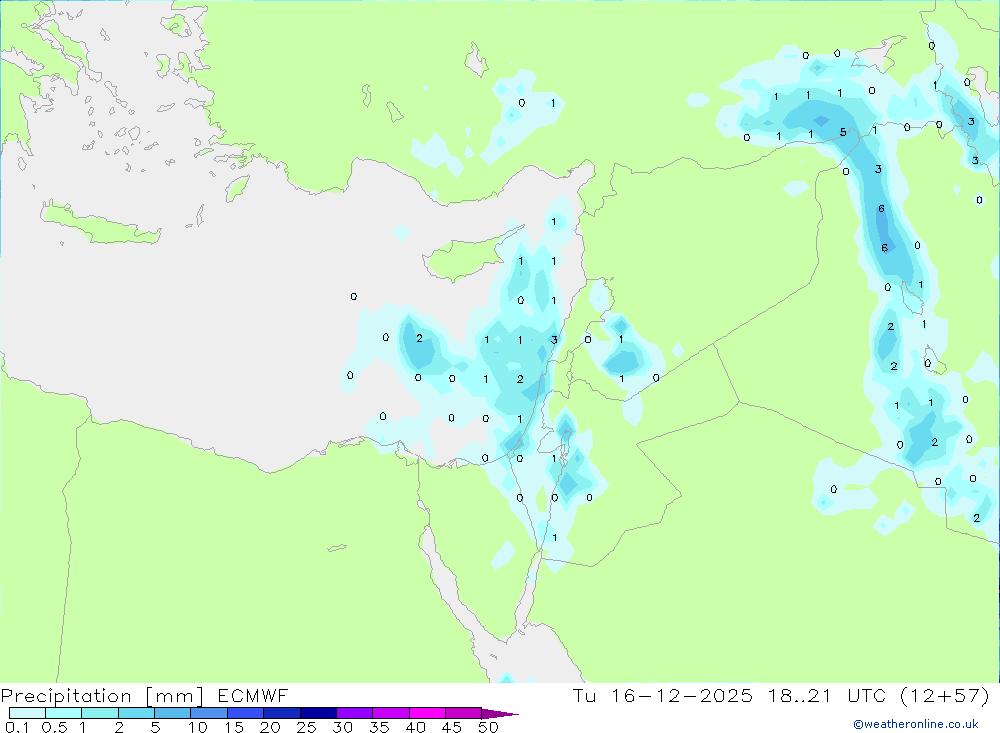Select the 45–50 mm legend color swatch
The width and height of the screenshot is (1000, 733).
pos(464,713)
